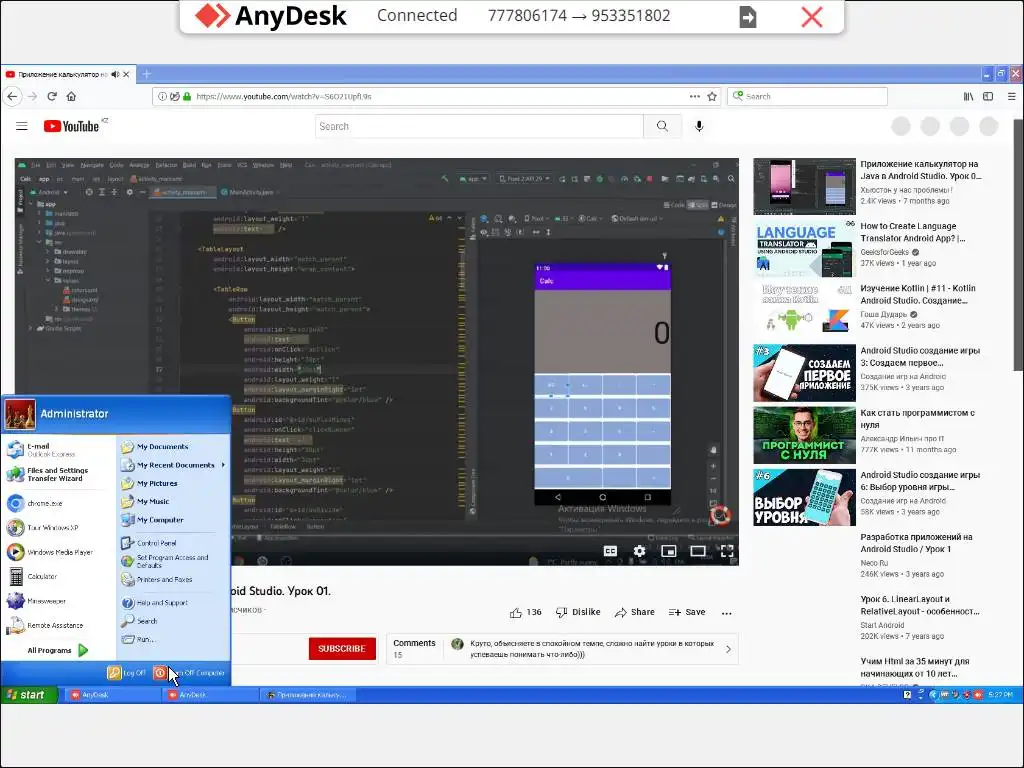The height and width of the screenshot is (768, 1024).
Task: Launch Windows Media Player from Start menu
Action: coord(58,552)
